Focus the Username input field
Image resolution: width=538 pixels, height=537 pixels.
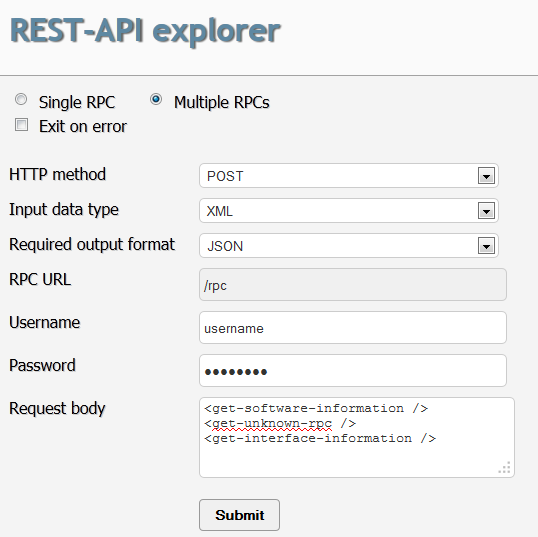point(353,328)
